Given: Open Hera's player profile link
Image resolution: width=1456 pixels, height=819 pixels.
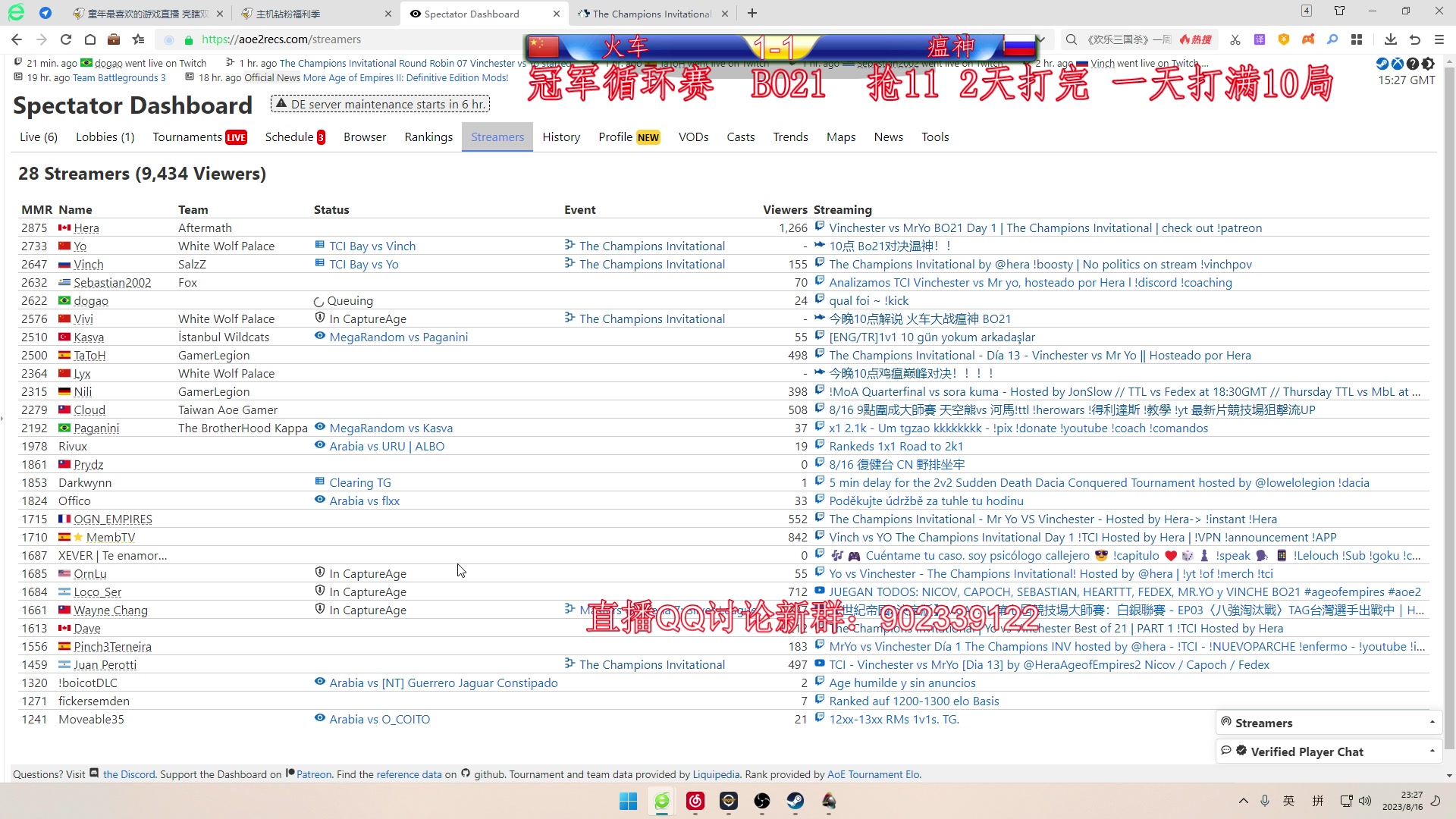Looking at the screenshot, I should click(86, 227).
